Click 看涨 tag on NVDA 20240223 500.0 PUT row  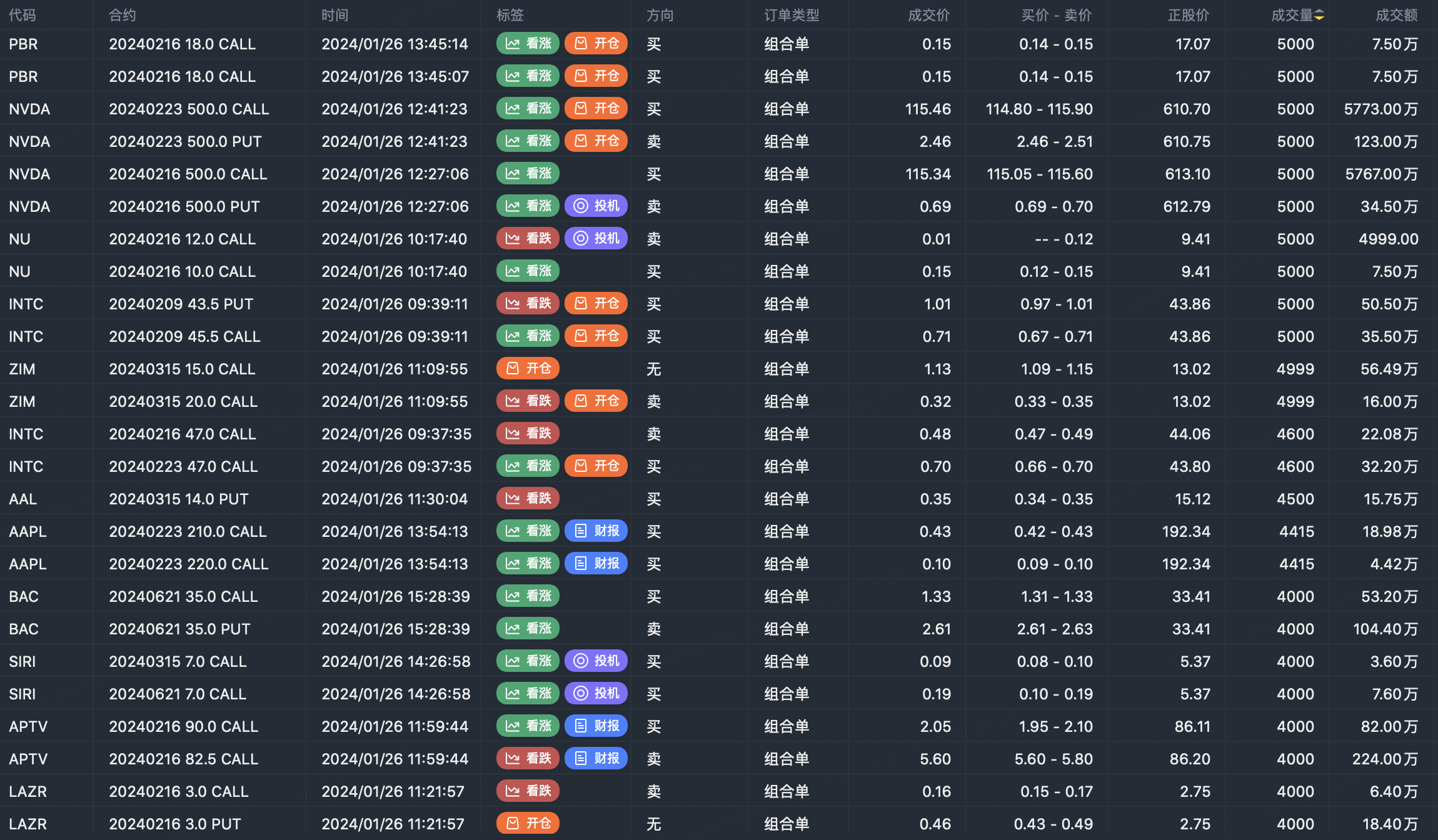(x=528, y=141)
